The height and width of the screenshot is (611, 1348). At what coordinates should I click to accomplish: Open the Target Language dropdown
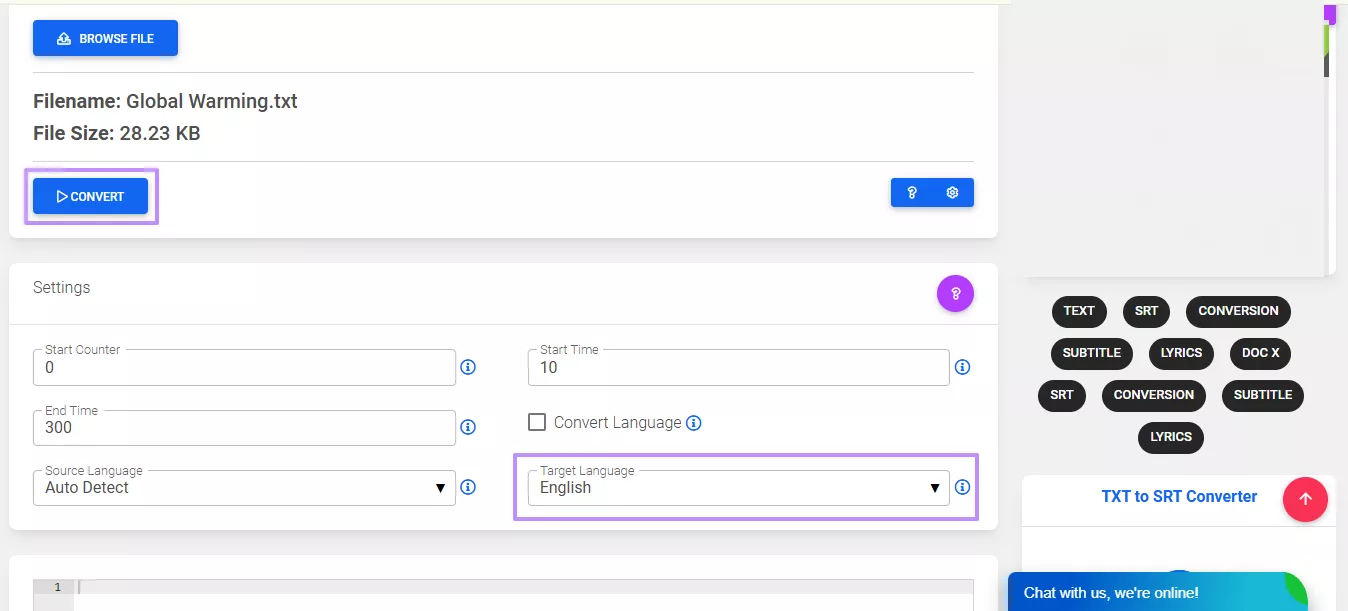point(934,487)
